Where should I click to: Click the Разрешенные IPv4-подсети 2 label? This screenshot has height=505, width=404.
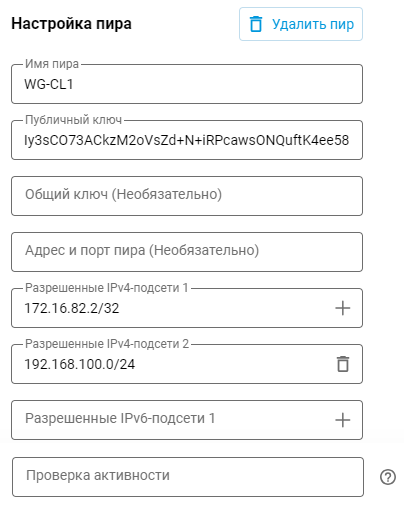107,343
